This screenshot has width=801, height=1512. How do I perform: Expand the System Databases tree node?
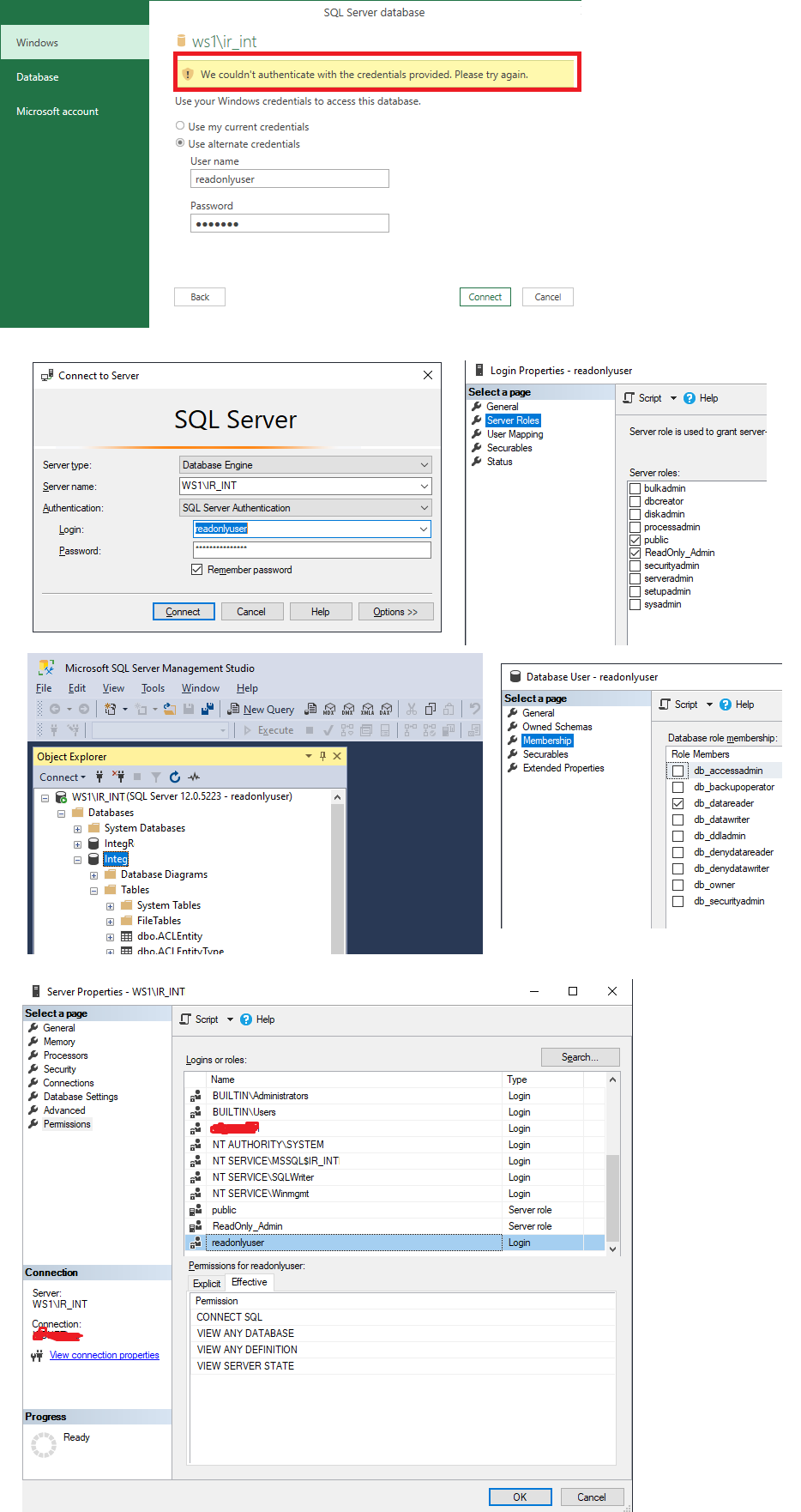77,829
